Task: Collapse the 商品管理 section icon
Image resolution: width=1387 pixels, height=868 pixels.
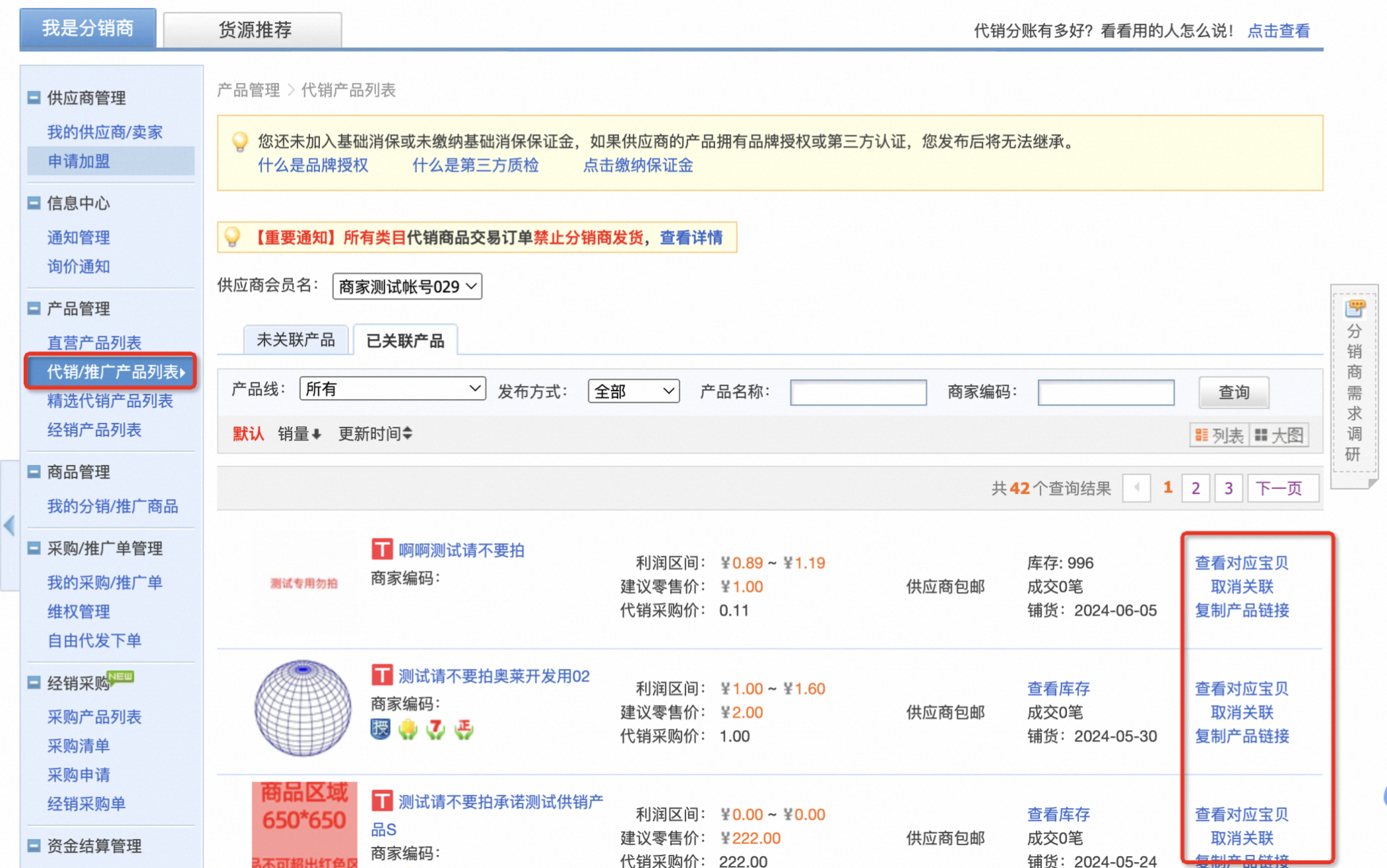Action: 34,472
